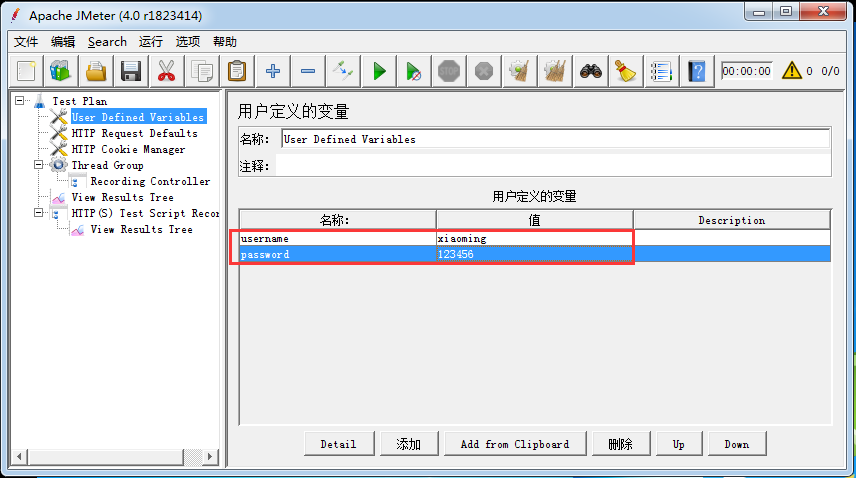The width and height of the screenshot is (856, 478).
Task: Click the Start test green play icon
Action: [x=379, y=71]
